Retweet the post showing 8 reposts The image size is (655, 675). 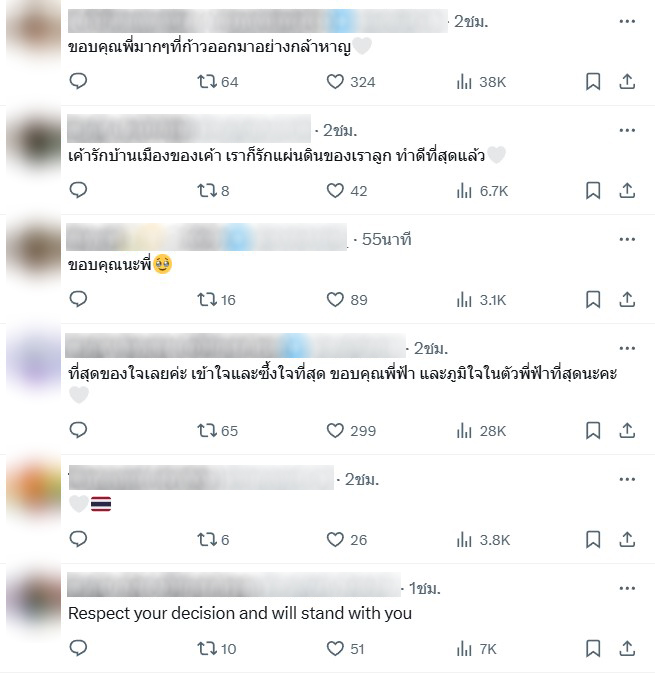click(x=213, y=190)
